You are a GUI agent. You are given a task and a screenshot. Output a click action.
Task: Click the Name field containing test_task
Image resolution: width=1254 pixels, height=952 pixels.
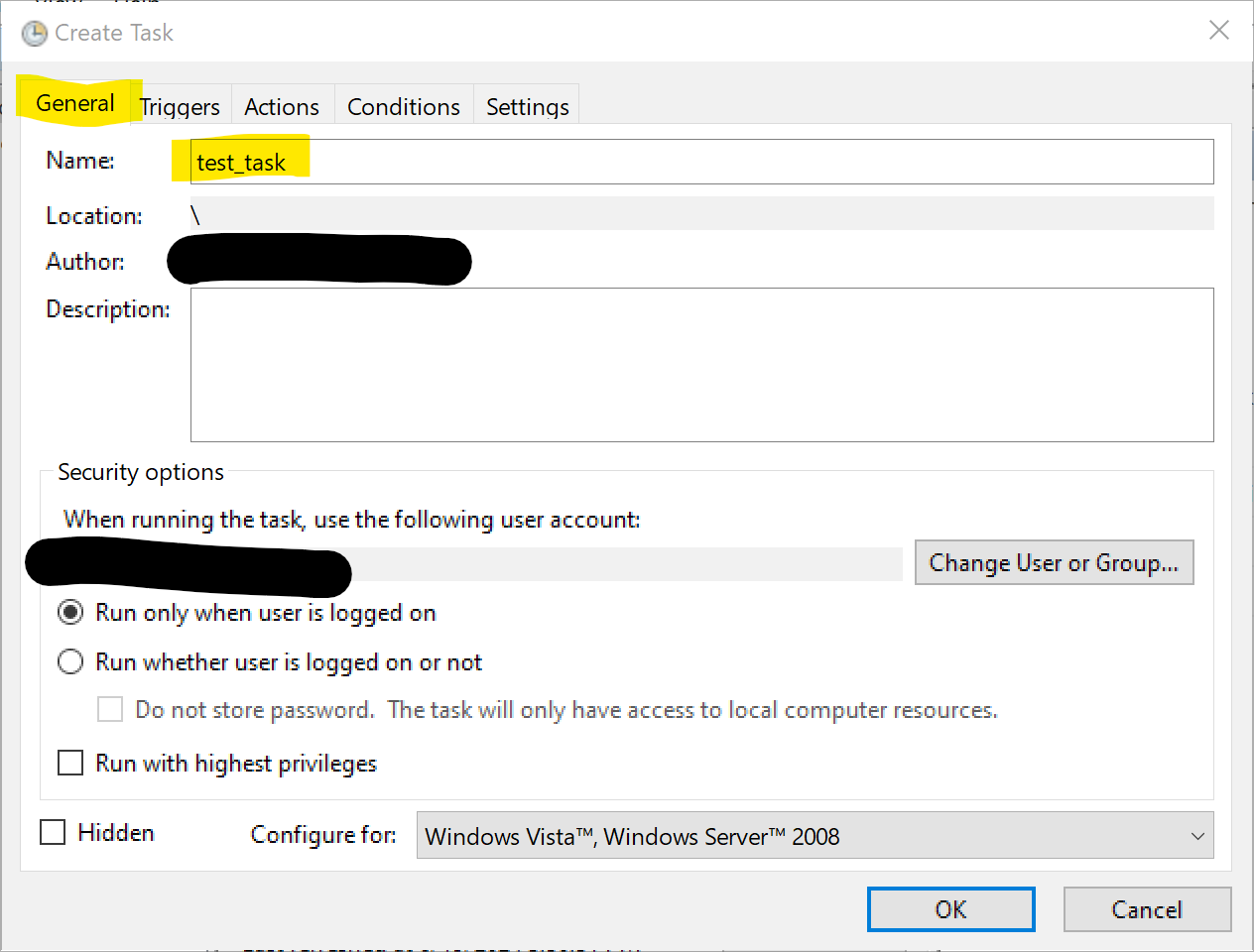pyautogui.click(x=702, y=162)
